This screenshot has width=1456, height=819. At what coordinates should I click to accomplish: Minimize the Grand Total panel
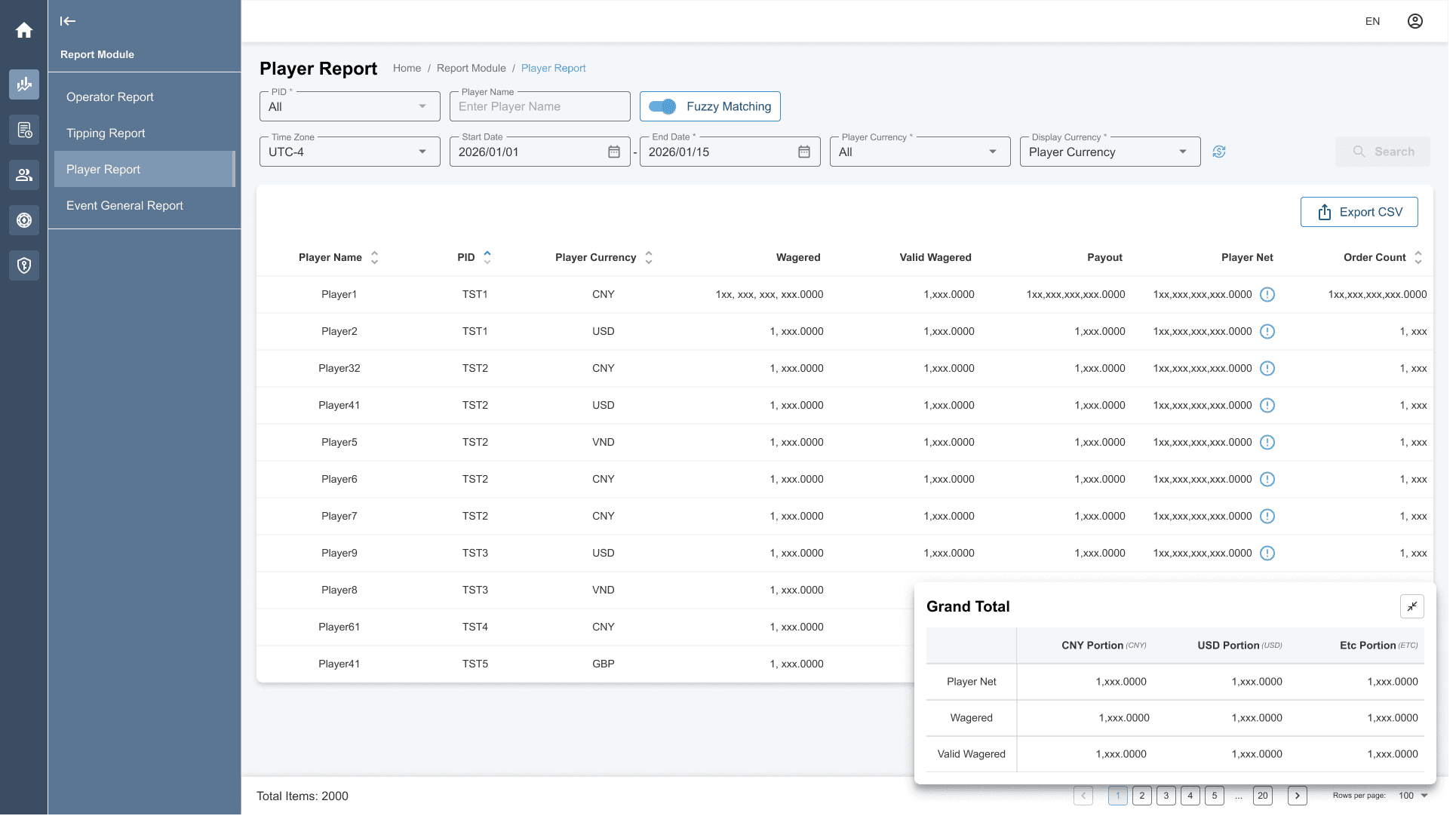click(1420, 609)
